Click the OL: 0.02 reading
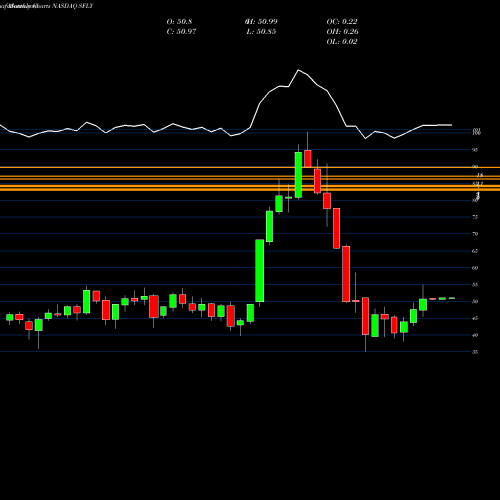This screenshot has width=500, height=500. point(342,42)
